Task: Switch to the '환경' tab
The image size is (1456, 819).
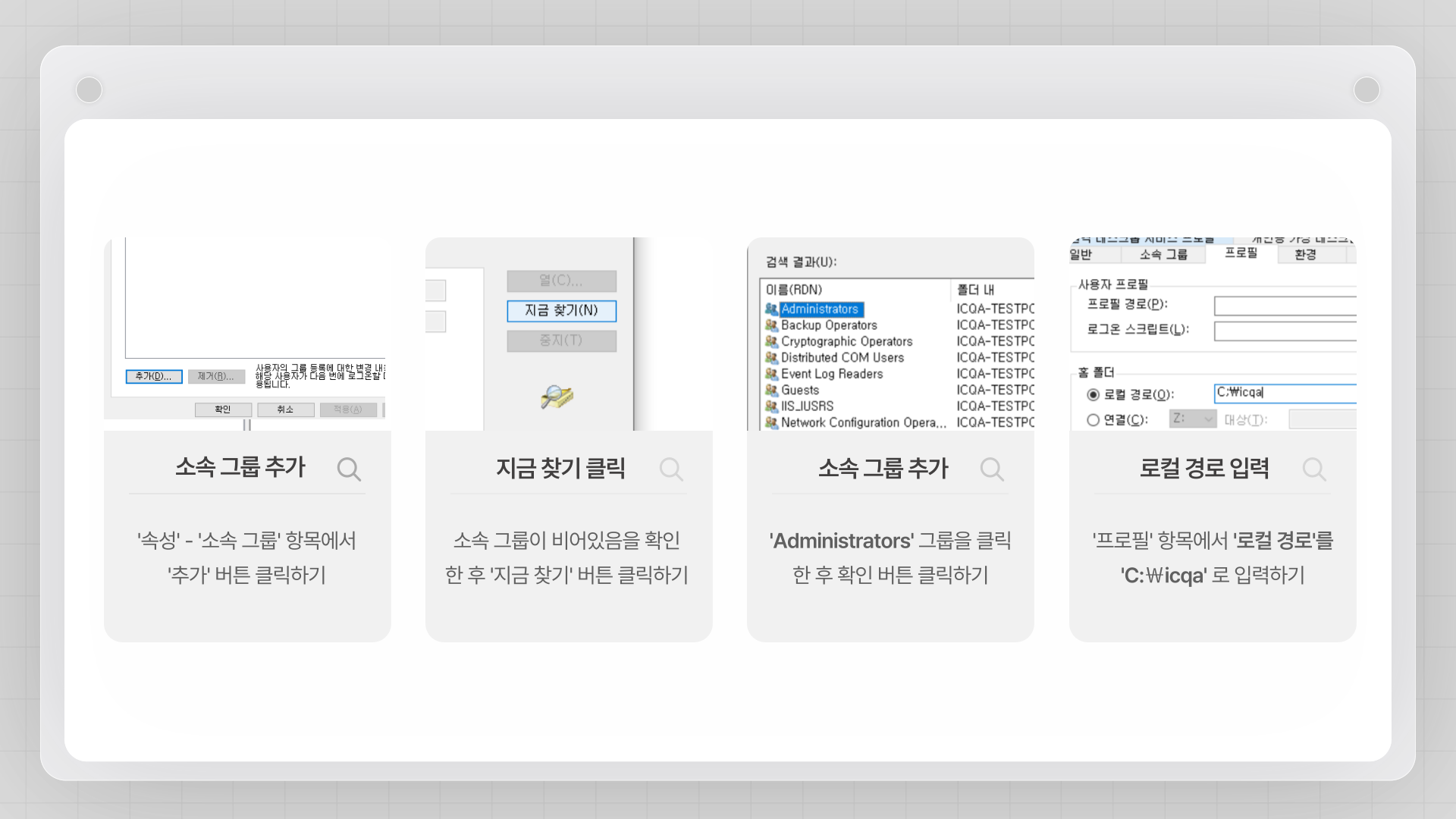Action: tap(1305, 255)
